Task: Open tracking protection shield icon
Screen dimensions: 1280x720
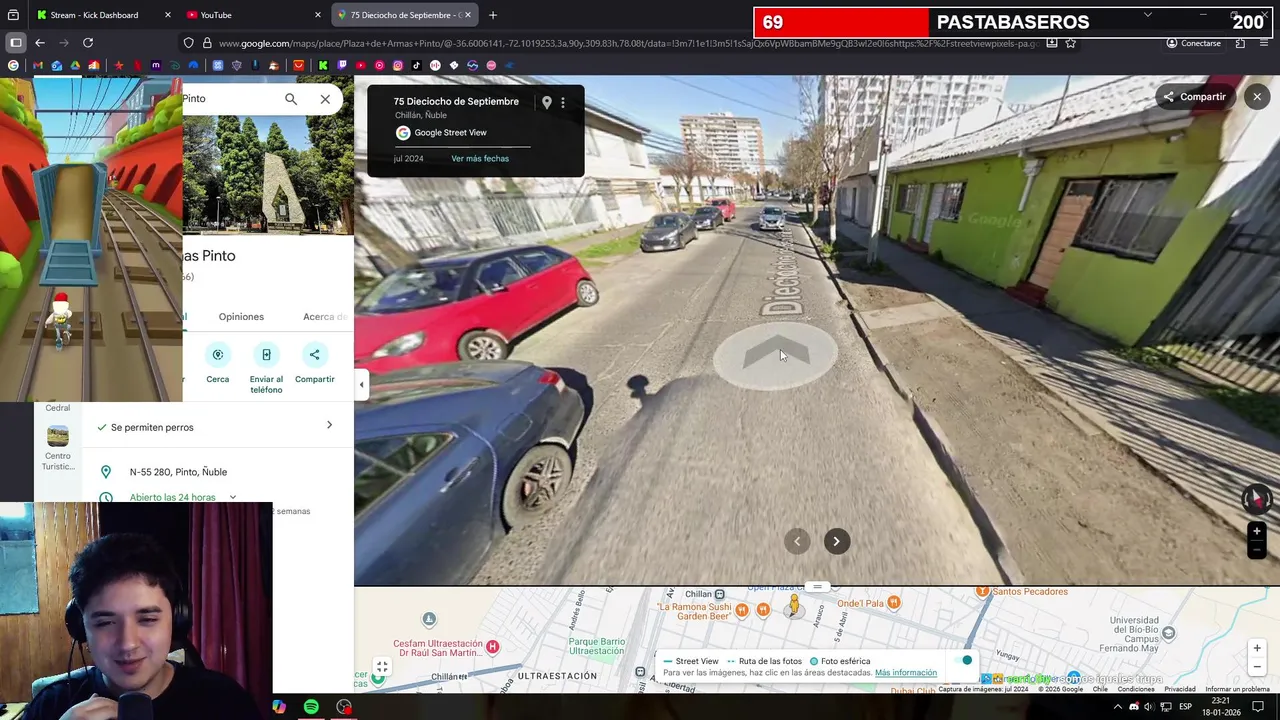Action: click(x=188, y=43)
